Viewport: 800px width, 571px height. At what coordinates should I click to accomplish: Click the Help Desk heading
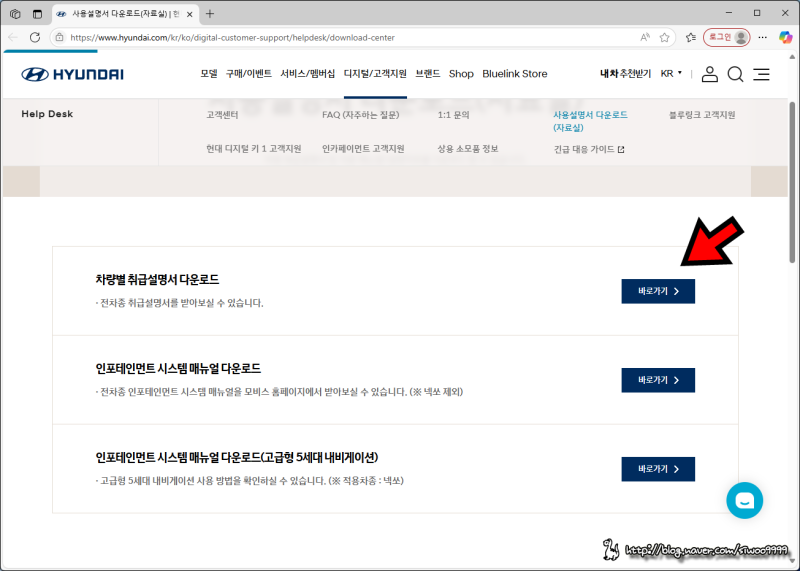pos(47,114)
